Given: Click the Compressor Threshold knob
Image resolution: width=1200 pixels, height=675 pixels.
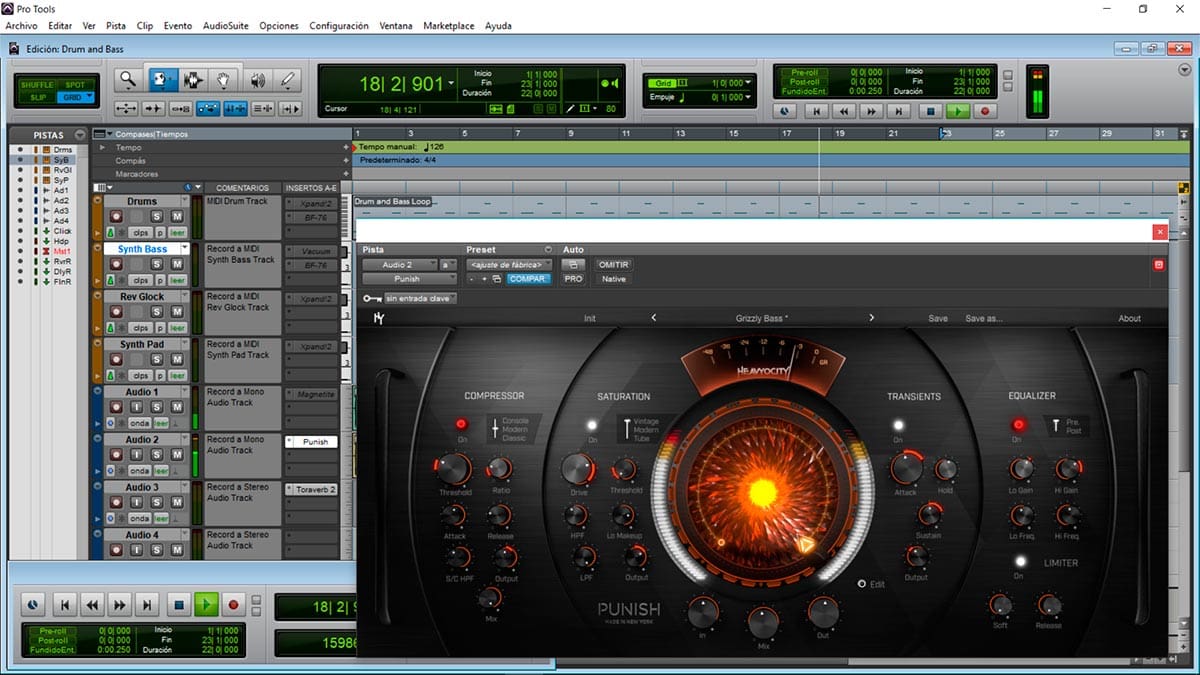Looking at the screenshot, I should 454,467.
